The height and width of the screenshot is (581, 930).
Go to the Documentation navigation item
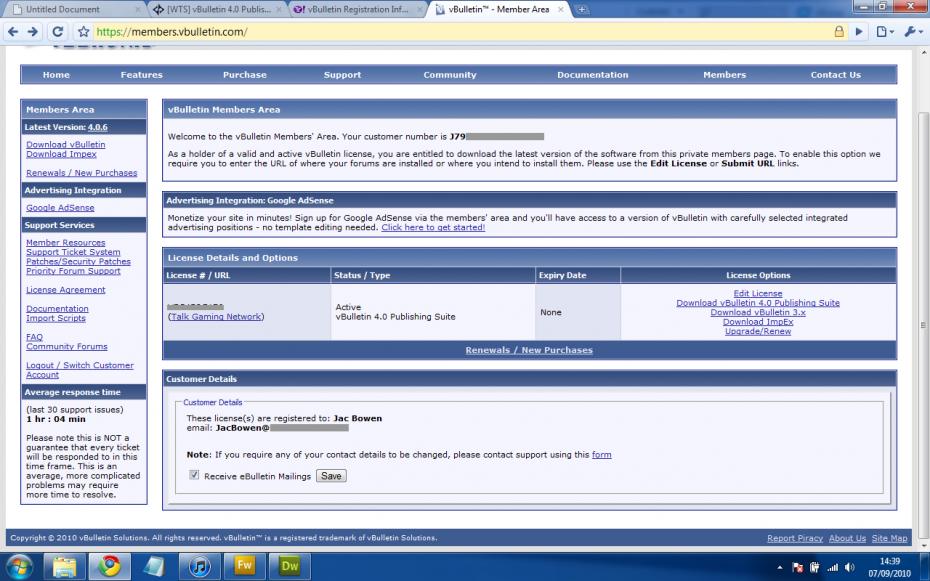point(592,75)
